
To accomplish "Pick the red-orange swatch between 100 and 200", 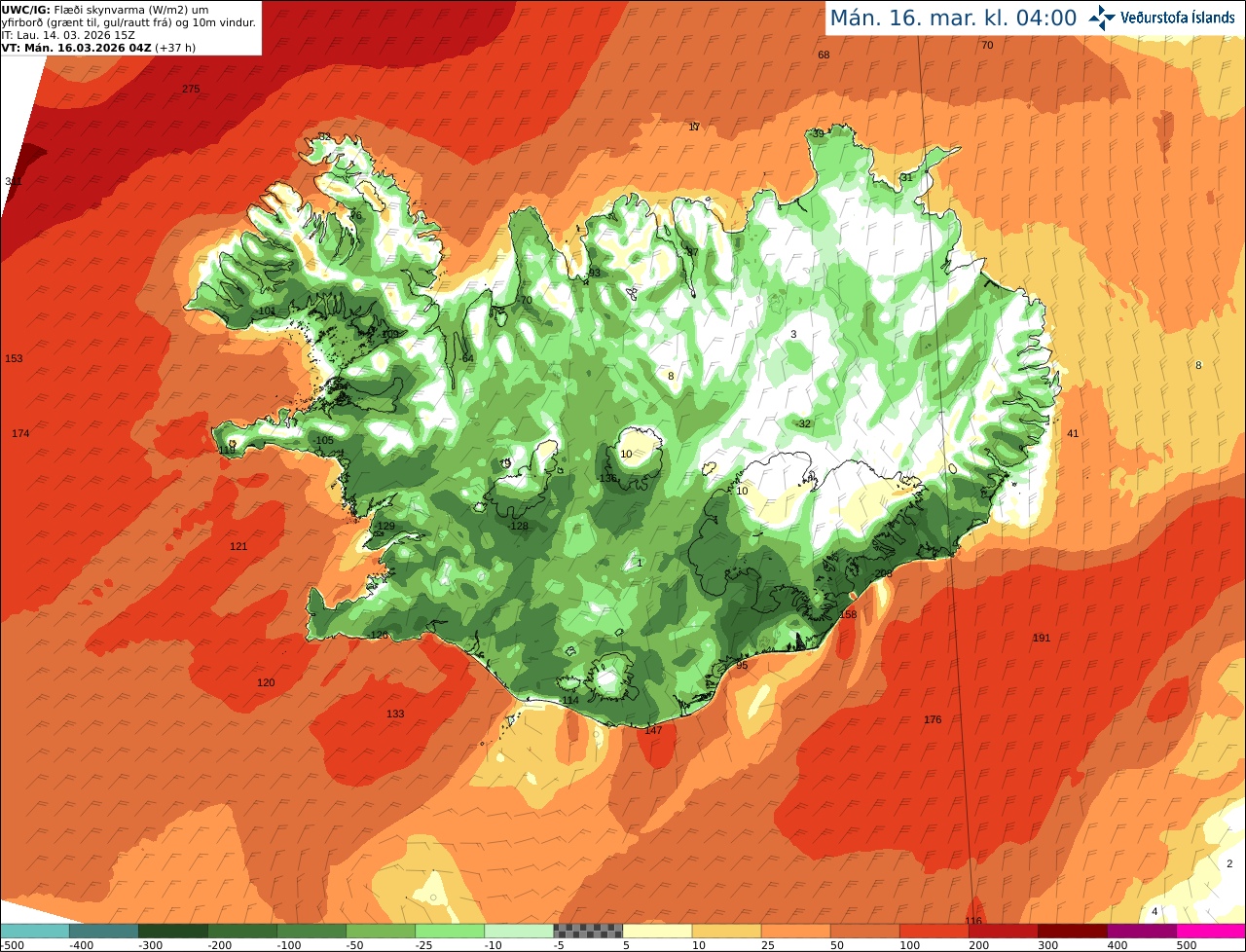I will (933, 931).
